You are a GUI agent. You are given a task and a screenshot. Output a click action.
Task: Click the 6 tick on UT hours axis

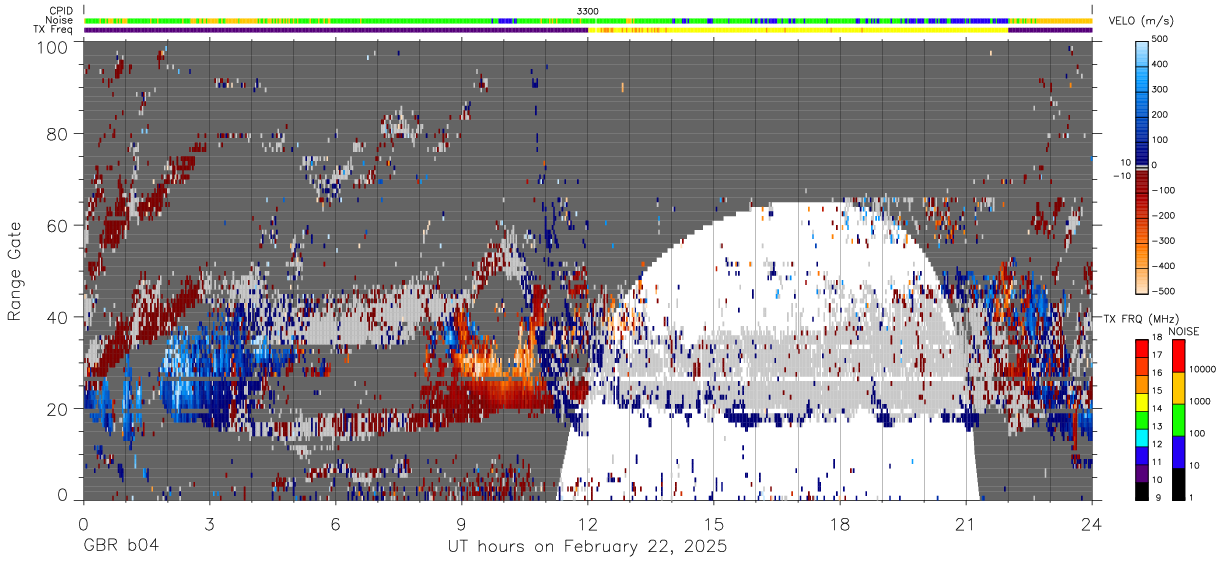click(335, 523)
